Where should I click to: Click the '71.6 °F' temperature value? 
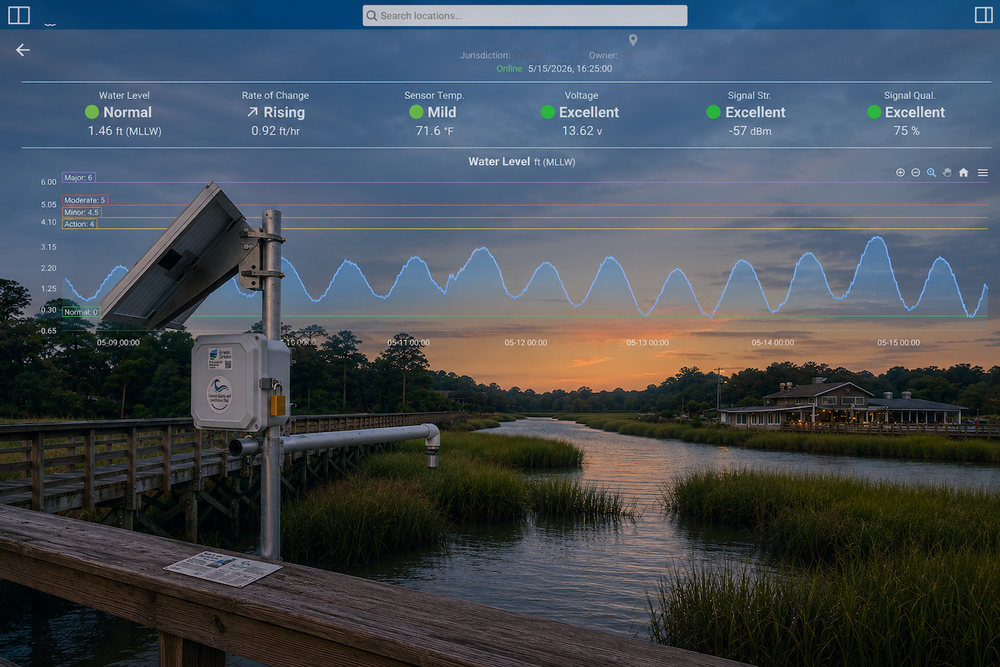[434, 131]
